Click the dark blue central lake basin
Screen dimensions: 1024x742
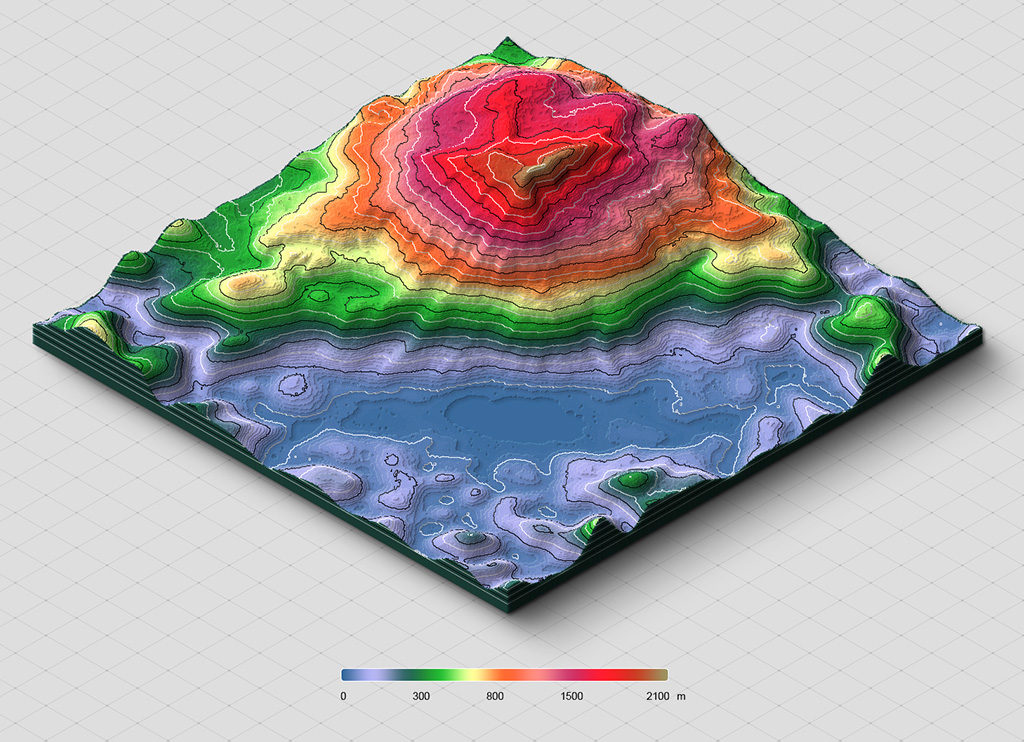coord(516,417)
